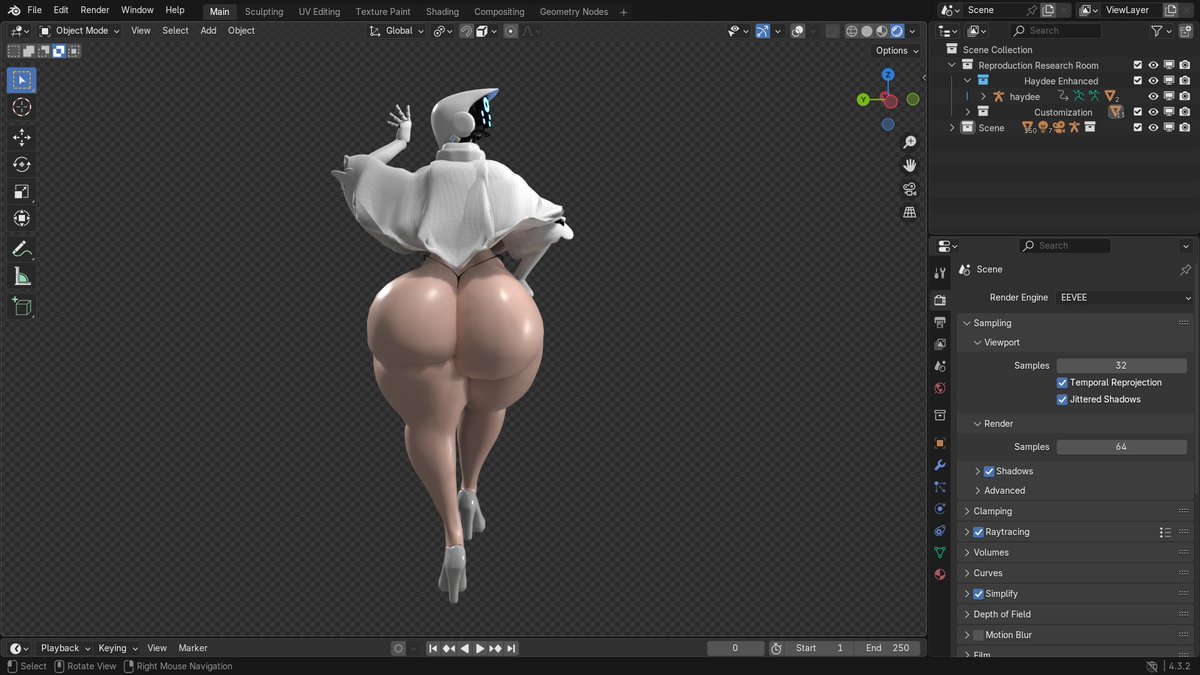Open the Playback dropdown
Screen dimensions: 1200x675
[65, 648]
